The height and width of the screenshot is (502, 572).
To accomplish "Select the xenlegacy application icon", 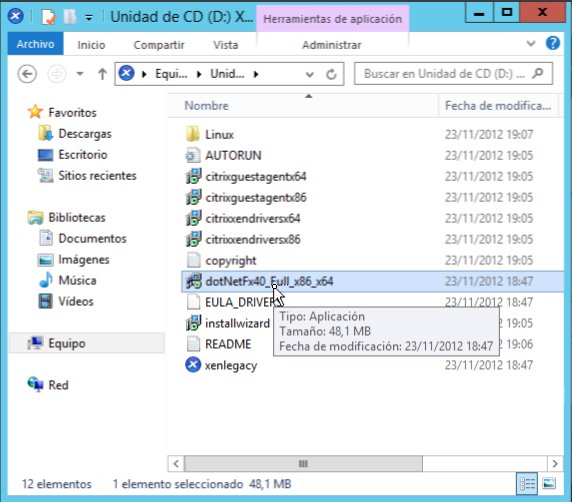I will point(193,365).
